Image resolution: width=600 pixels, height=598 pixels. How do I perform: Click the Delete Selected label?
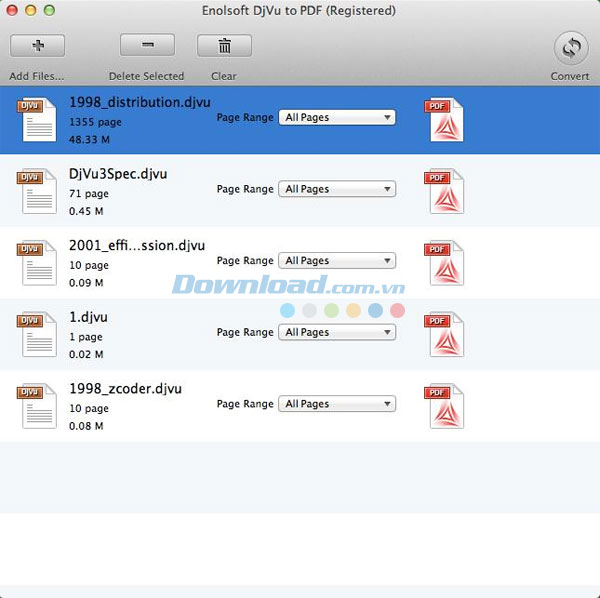tap(147, 76)
